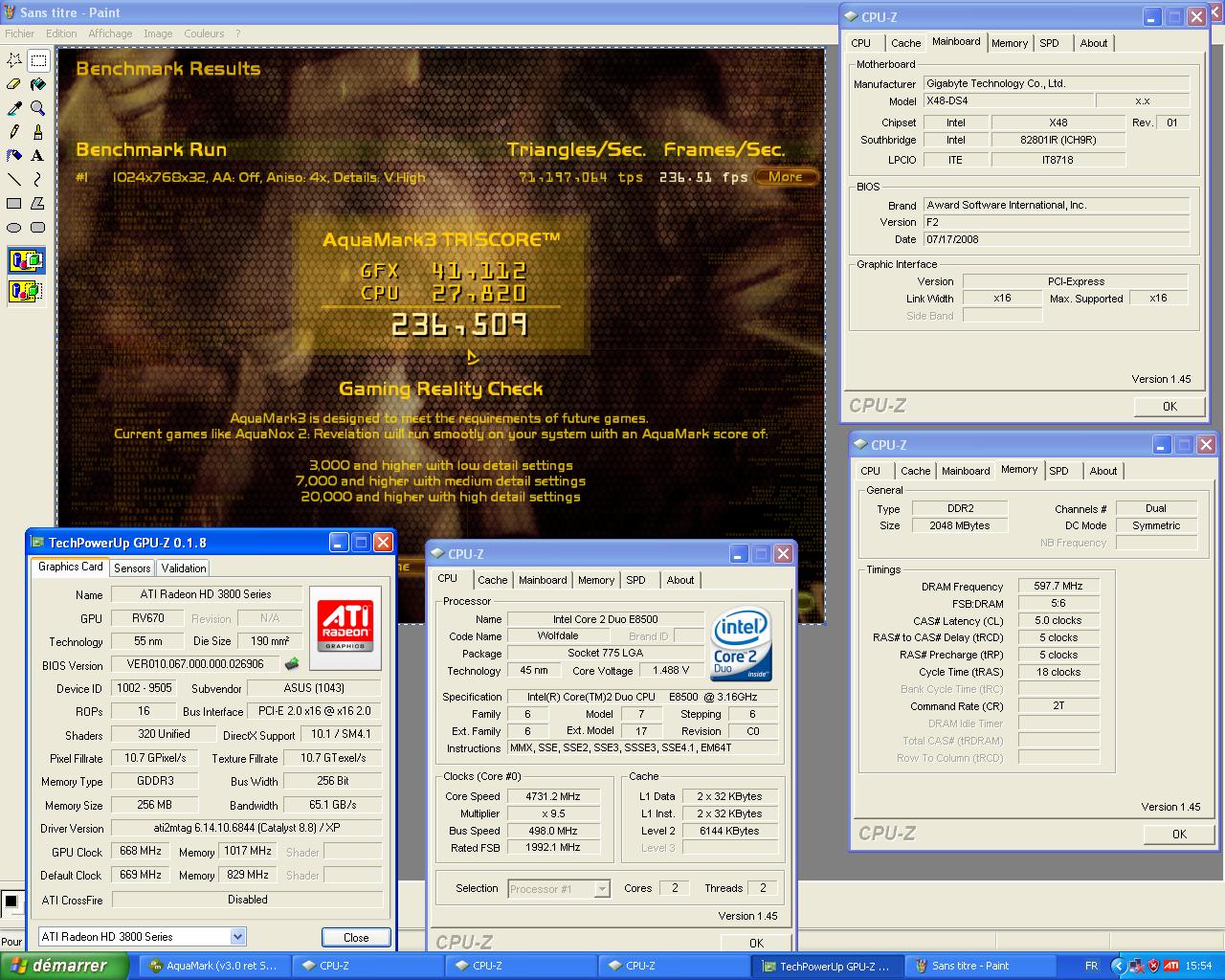Click the 2048 MBytes memory size value
The height and width of the screenshot is (980, 1225).
coord(960,525)
